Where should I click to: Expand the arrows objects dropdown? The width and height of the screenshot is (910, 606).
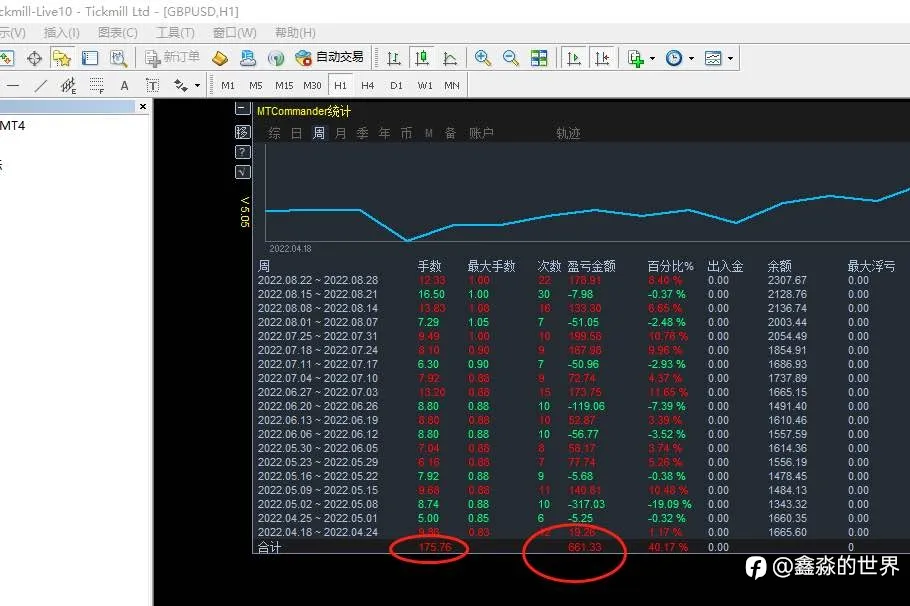click(x=197, y=86)
